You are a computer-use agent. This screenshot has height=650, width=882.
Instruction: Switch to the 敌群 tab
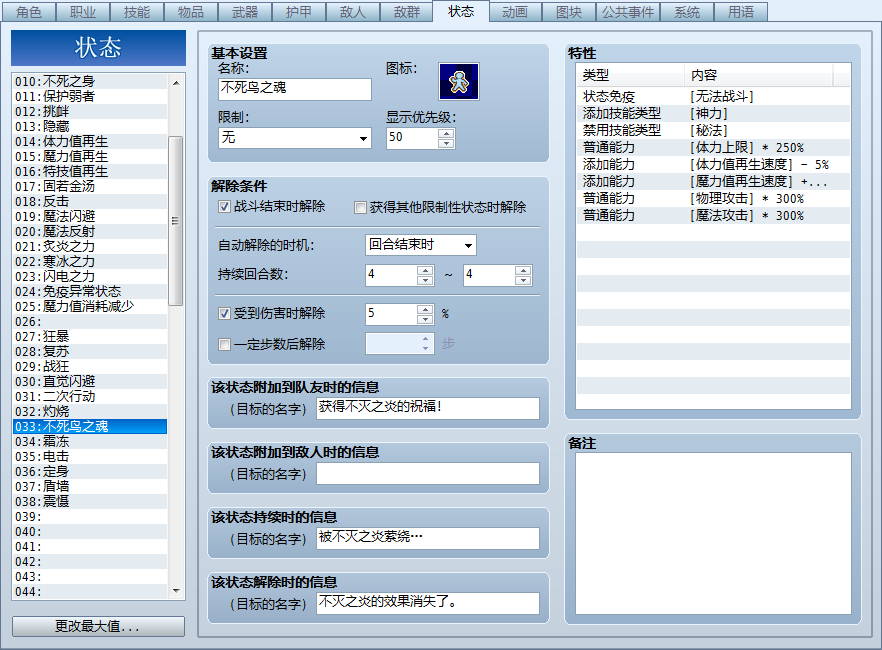[x=406, y=12]
